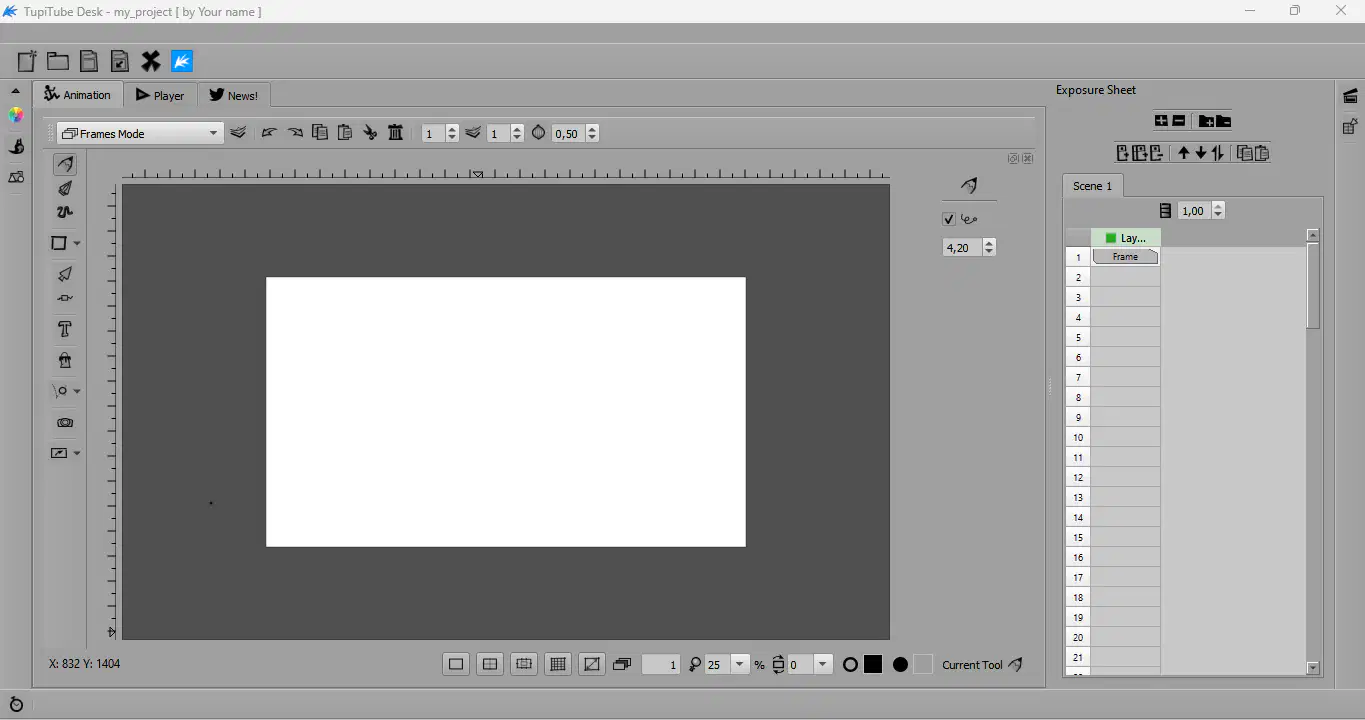Select the Tweening motion tool
The height and width of the screenshot is (720, 1365).
click(61, 391)
